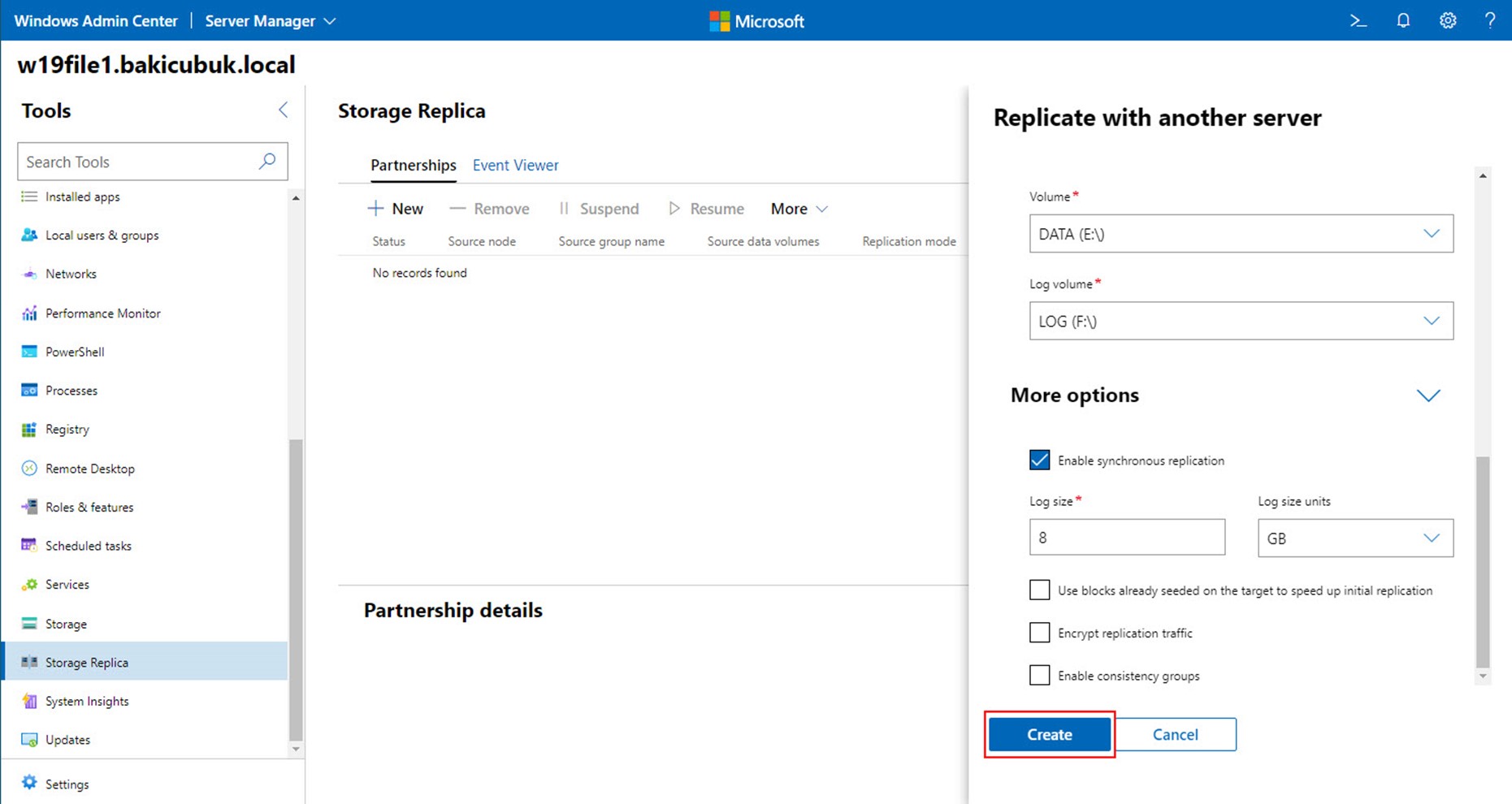The width and height of the screenshot is (1512, 804).
Task: Click the w19file1.bakicubuk.local server name
Action: [x=156, y=65]
